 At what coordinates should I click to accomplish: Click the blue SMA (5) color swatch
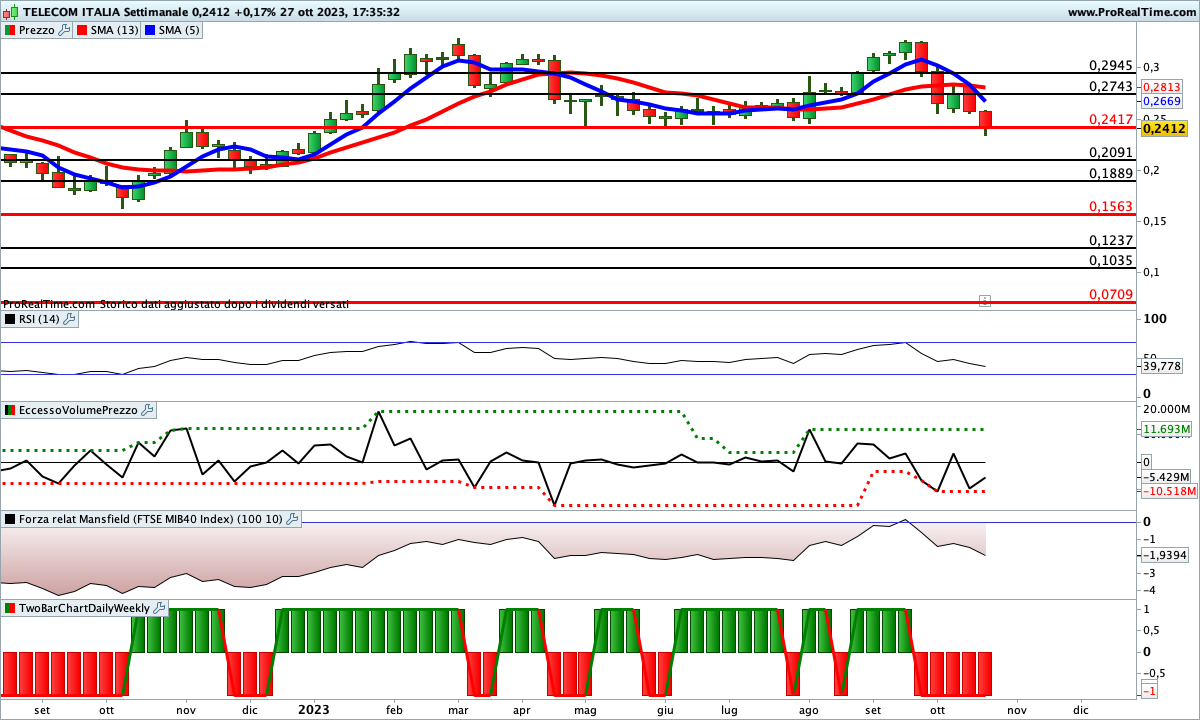pyautogui.click(x=151, y=30)
